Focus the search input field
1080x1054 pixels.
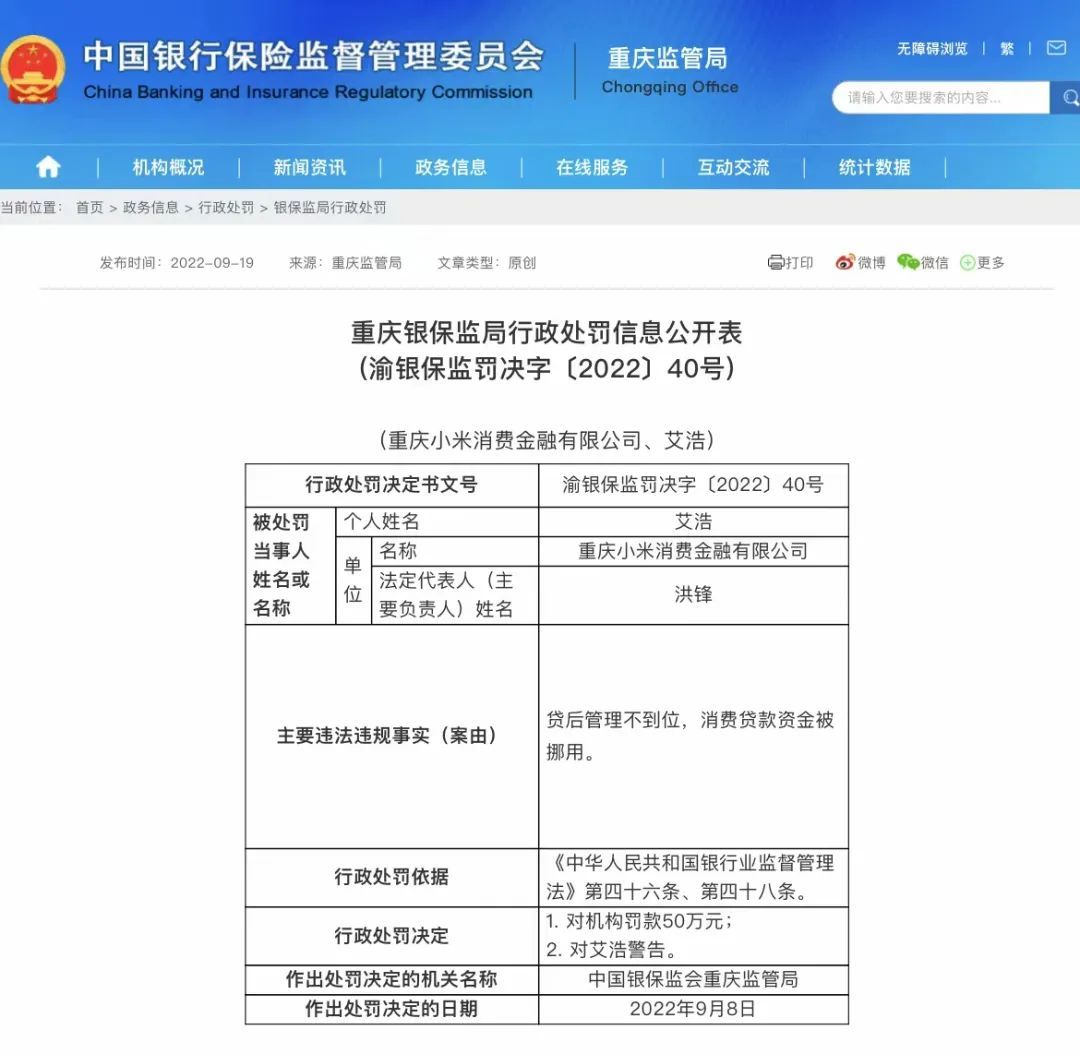coord(940,98)
